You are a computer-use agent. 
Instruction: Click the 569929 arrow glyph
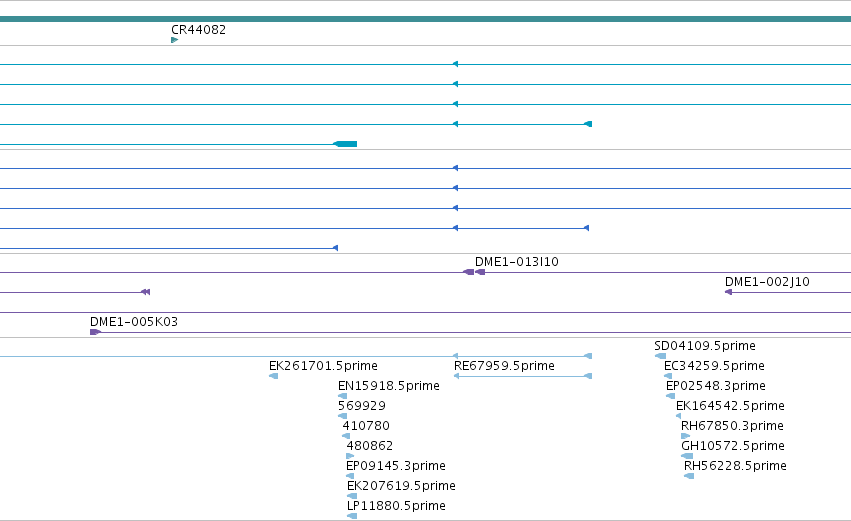[342, 416]
